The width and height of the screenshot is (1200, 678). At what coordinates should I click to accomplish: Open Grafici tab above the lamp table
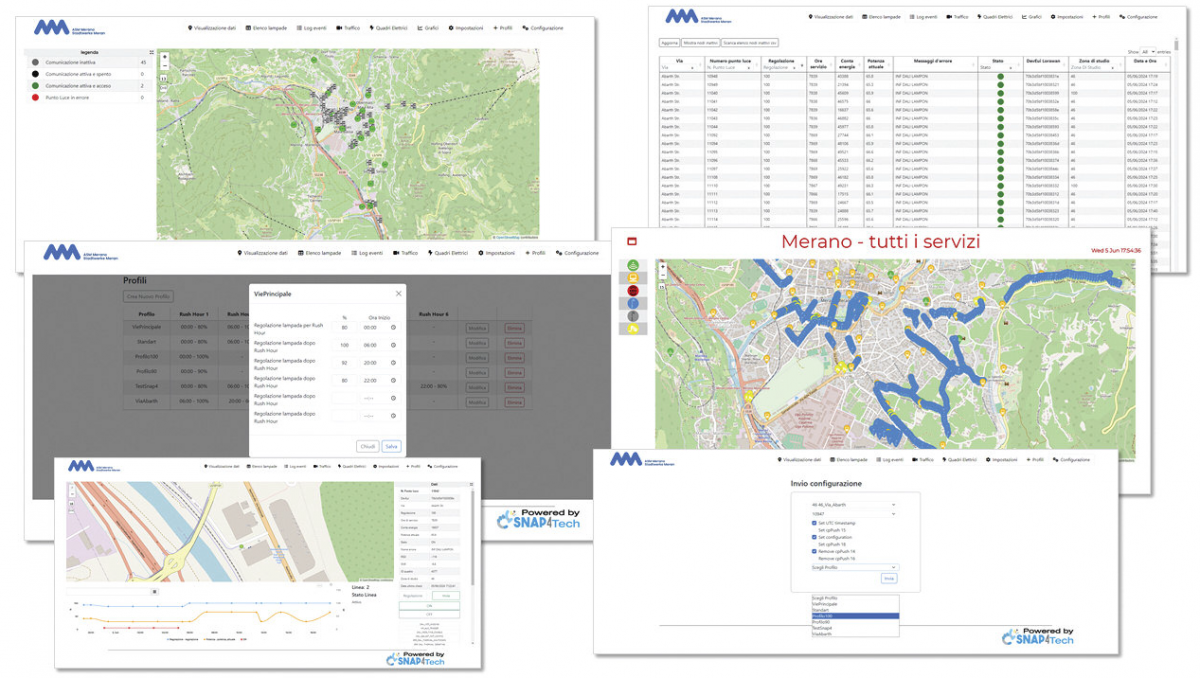[1032, 17]
